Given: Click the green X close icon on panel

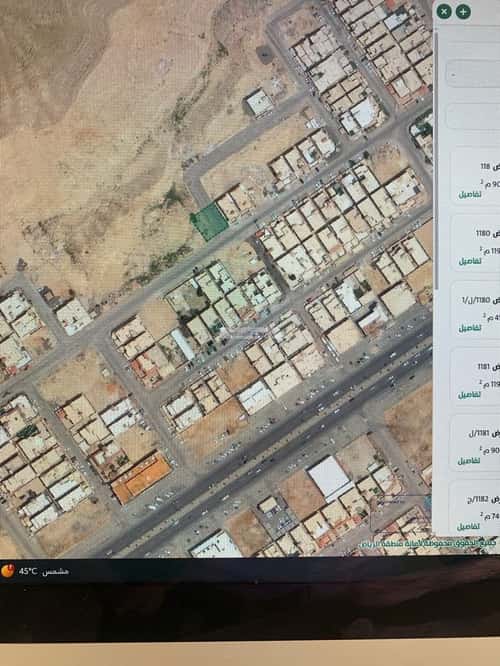Looking at the screenshot, I should coord(444,11).
